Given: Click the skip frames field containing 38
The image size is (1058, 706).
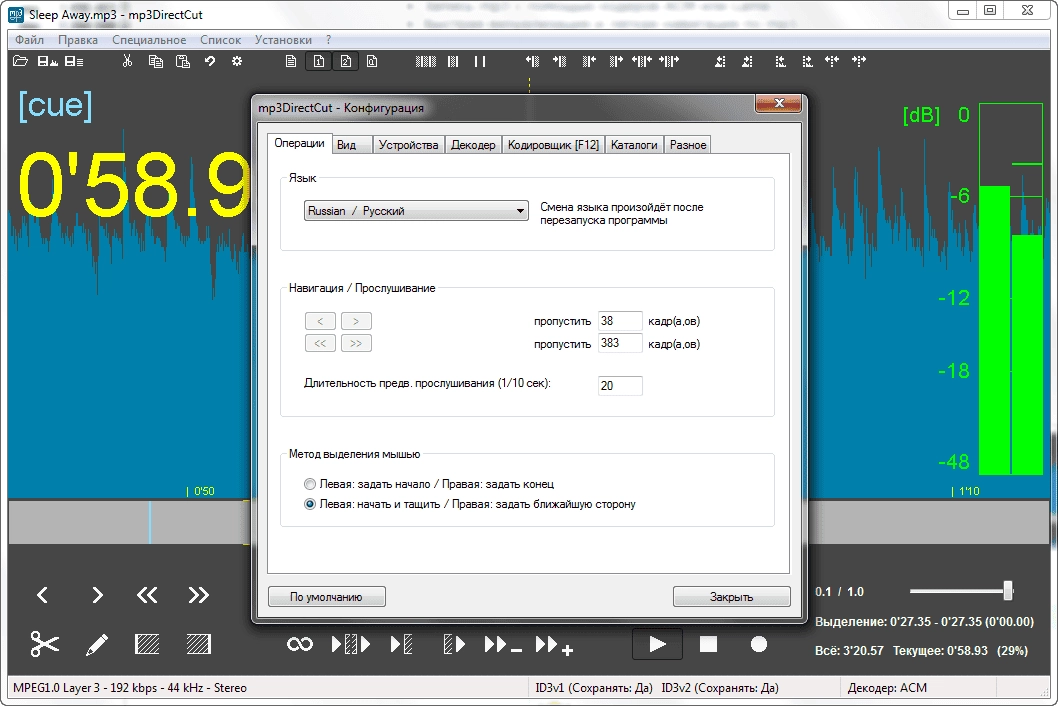Looking at the screenshot, I should click(x=620, y=321).
